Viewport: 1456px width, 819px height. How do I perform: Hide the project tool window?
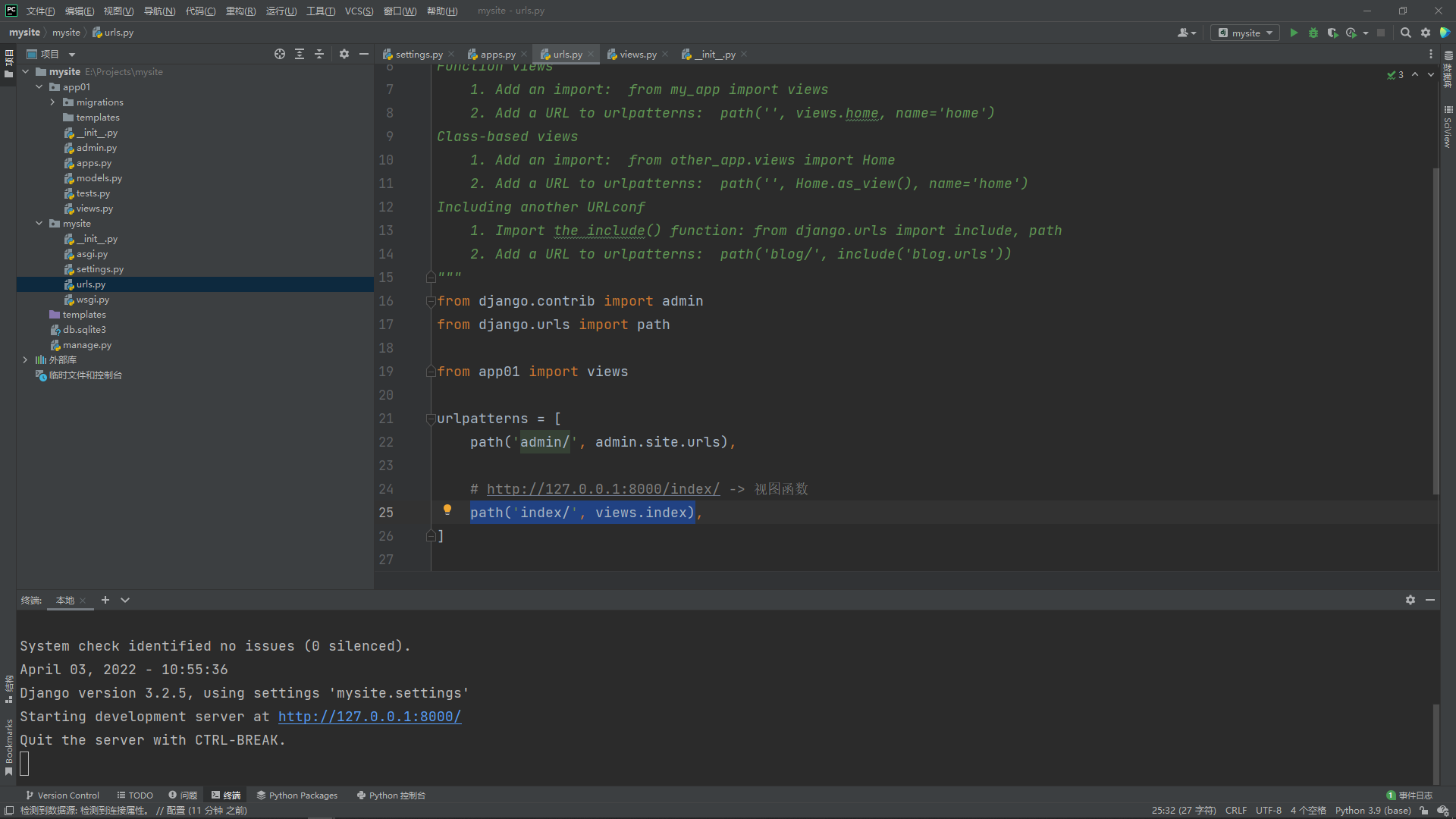click(364, 54)
